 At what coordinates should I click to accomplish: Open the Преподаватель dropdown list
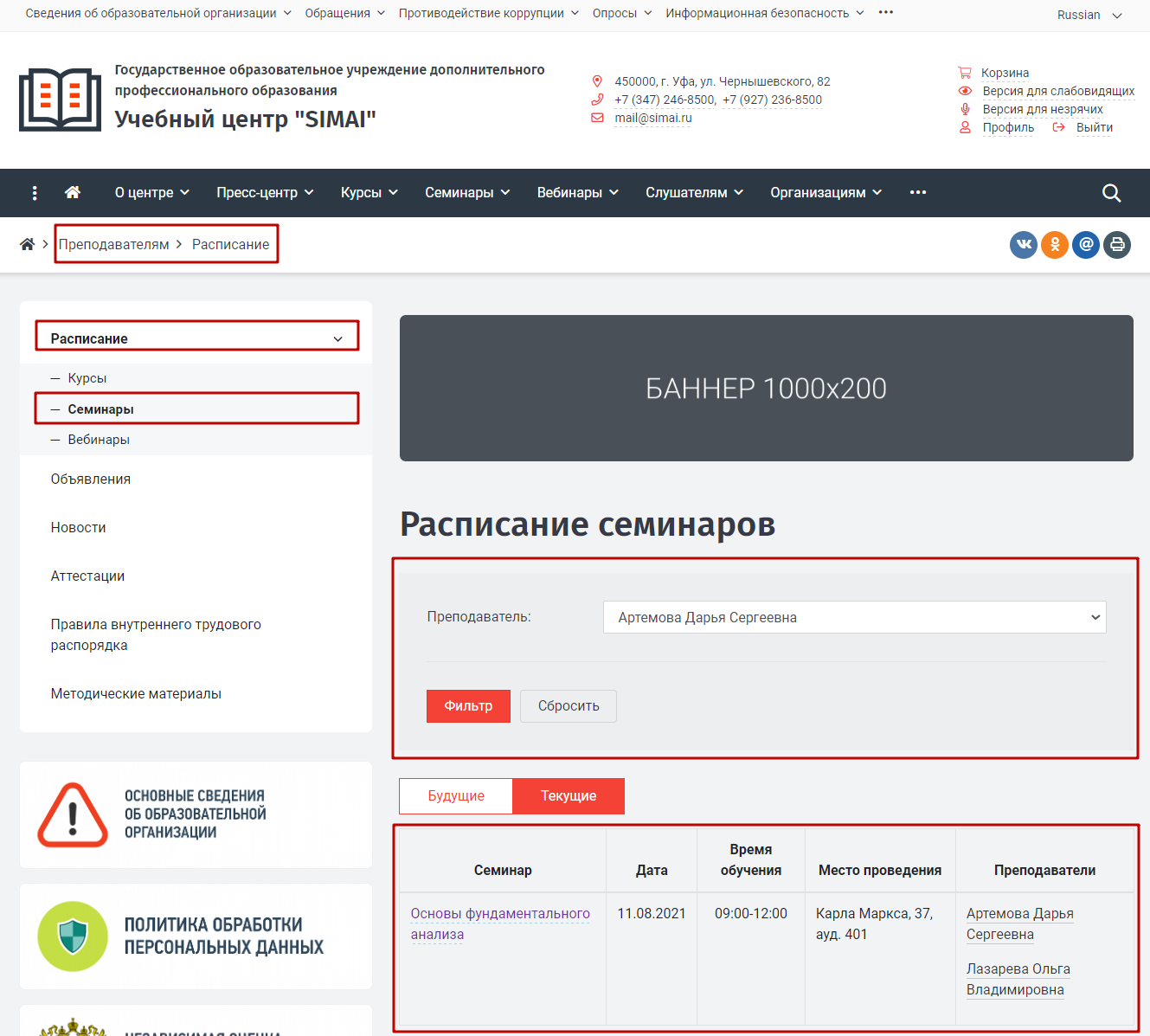click(855, 617)
